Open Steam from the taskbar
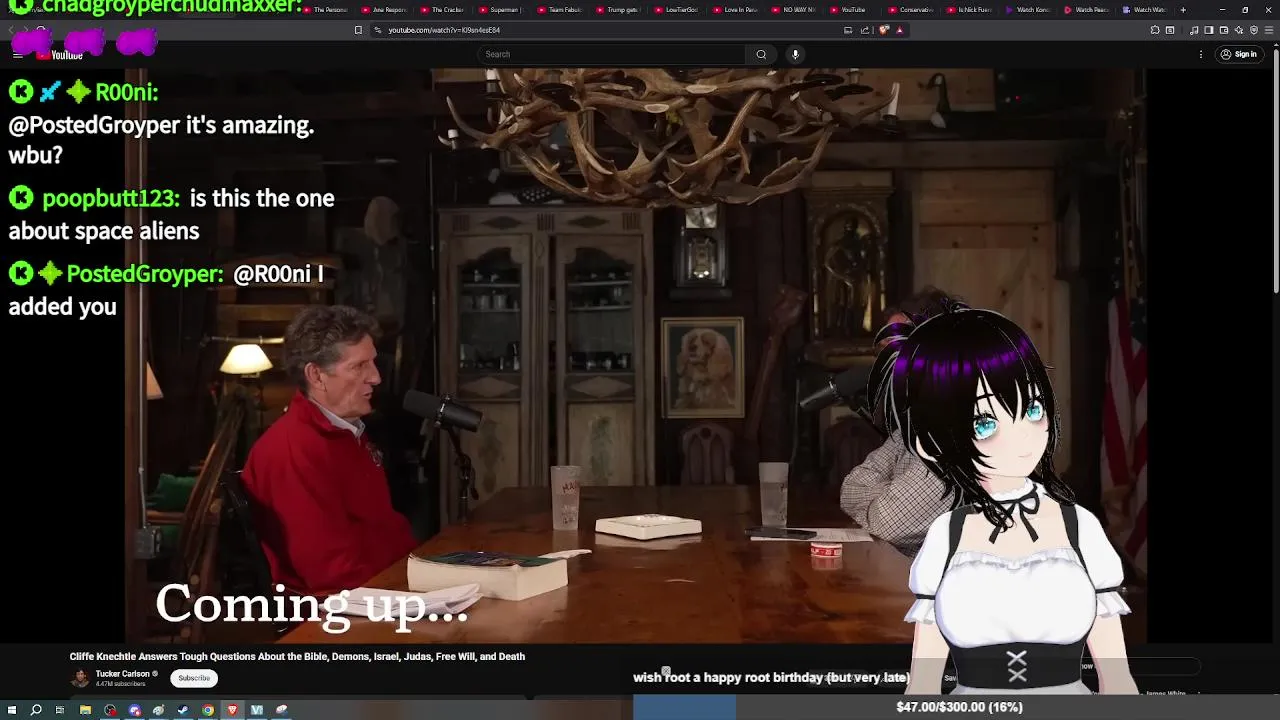 (x=183, y=710)
